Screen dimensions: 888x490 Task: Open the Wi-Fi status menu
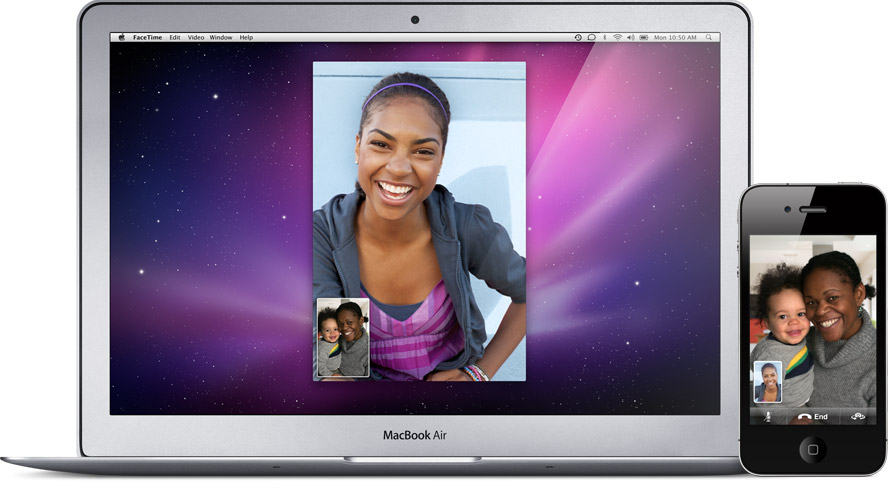(618, 37)
